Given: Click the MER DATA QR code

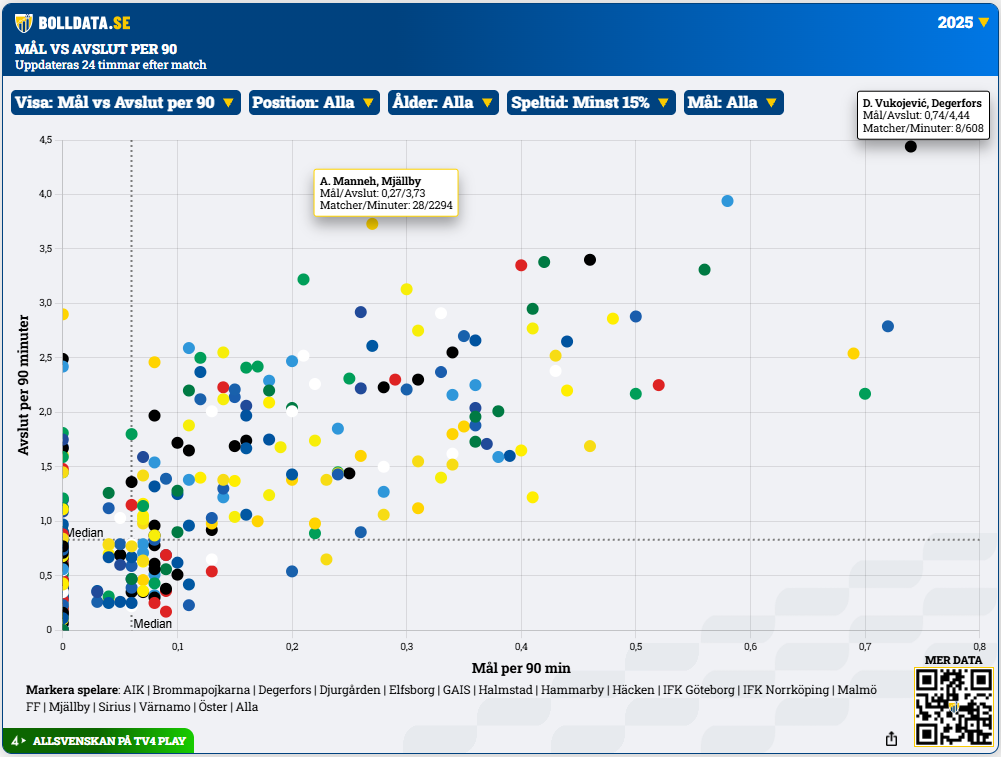Looking at the screenshot, I should pos(952,706).
